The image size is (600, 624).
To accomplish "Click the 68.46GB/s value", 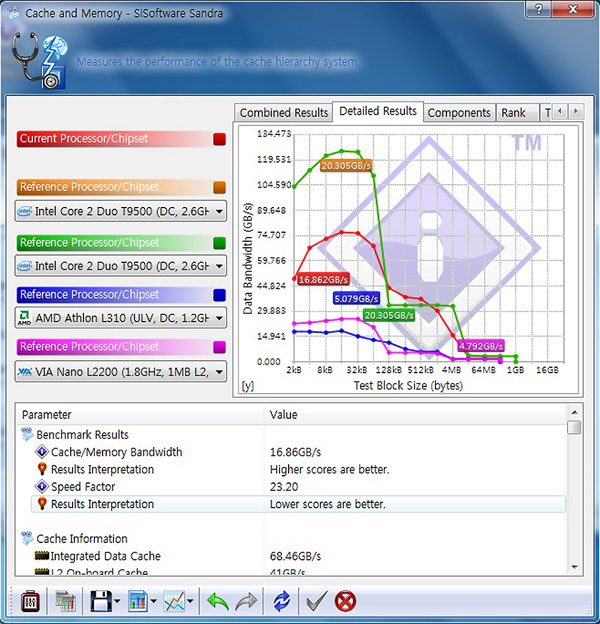I will click(x=295, y=556).
